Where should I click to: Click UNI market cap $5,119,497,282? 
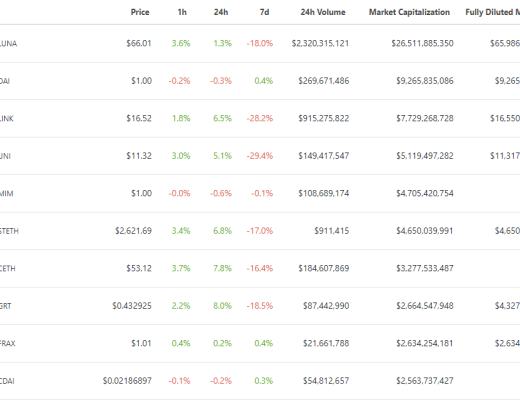pos(425,156)
